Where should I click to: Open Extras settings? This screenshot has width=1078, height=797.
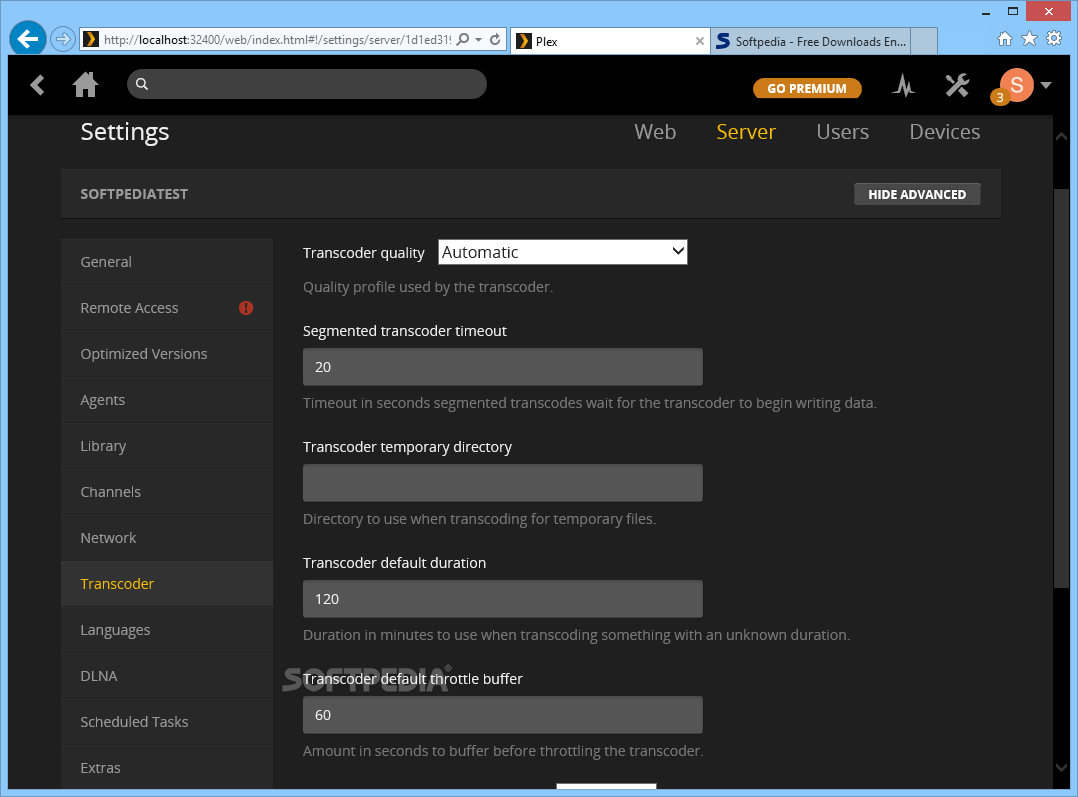click(x=167, y=767)
